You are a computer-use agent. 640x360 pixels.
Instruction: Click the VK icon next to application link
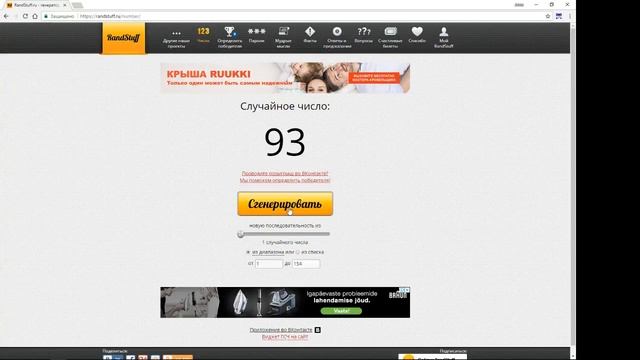pos(318,330)
